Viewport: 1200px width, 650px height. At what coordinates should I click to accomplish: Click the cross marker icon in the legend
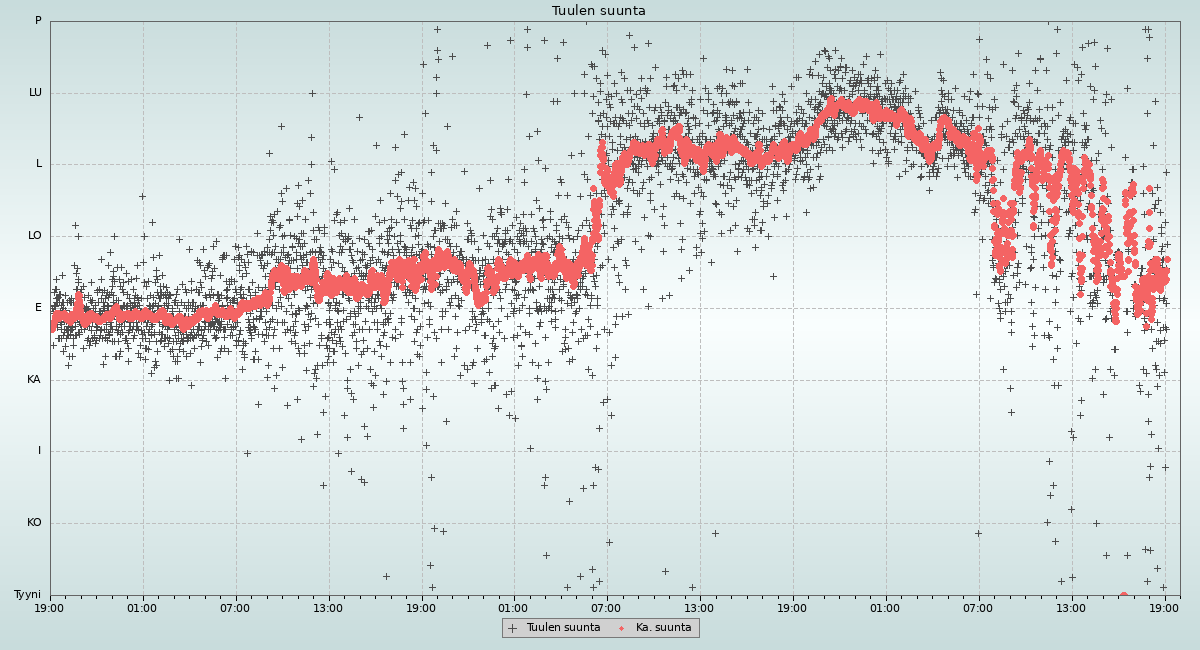tap(513, 628)
